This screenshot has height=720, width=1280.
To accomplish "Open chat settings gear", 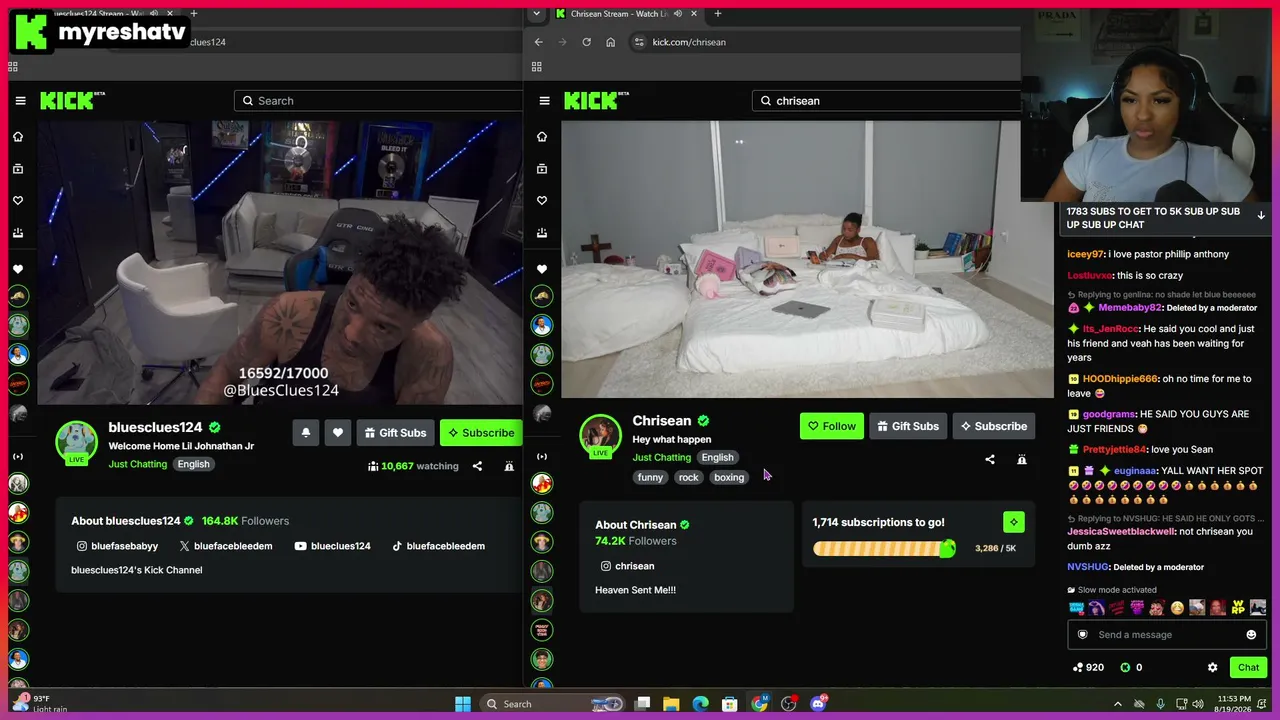I will click(1213, 667).
